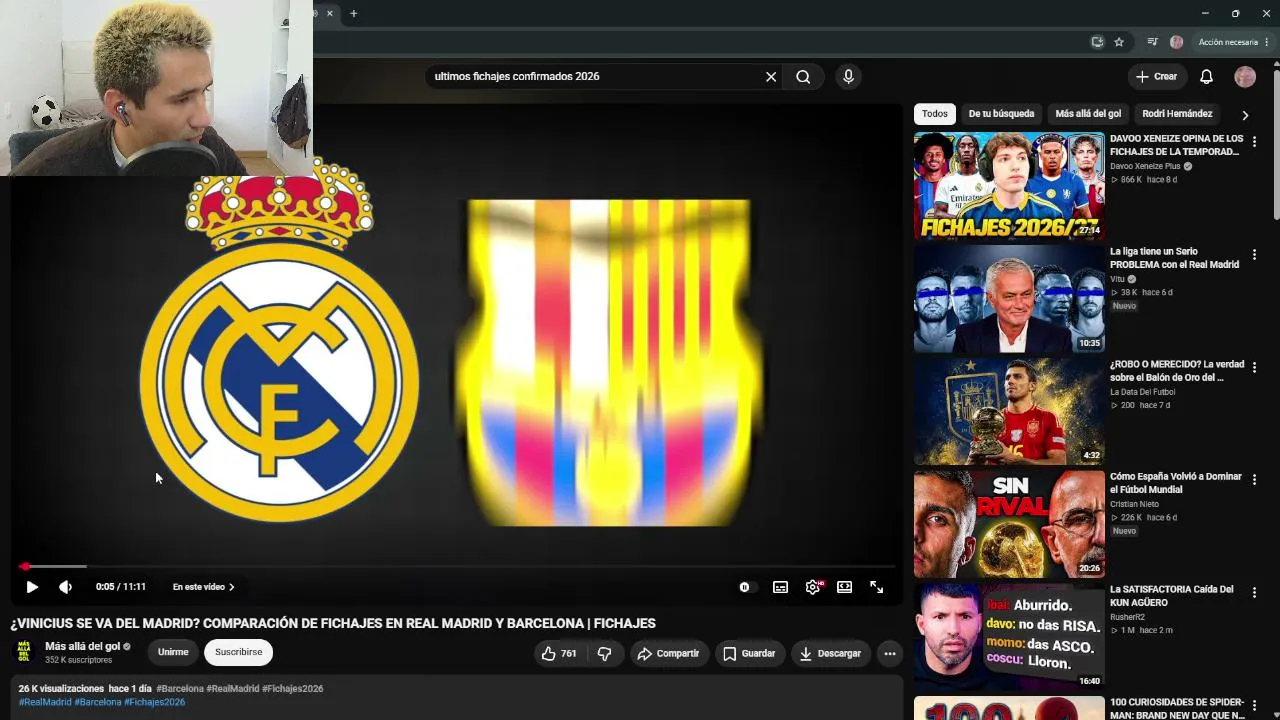
Task: Open the blue #RealMadrid hashtag link
Action: [x=45, y=702]
